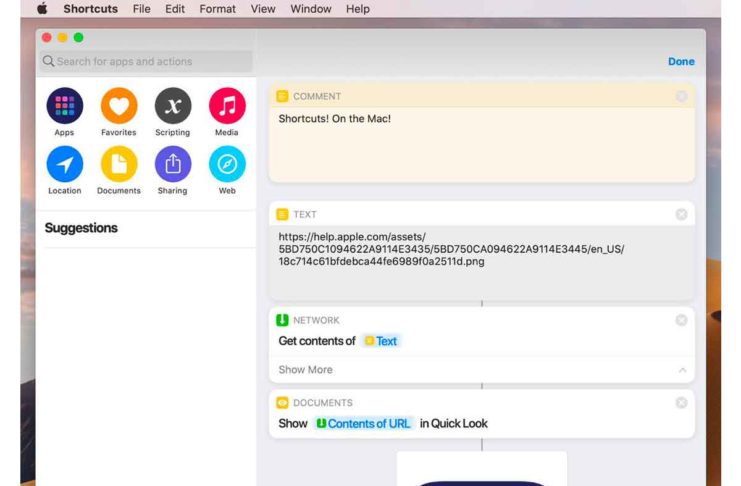Click the Network action's green icon

pos(282,321)
